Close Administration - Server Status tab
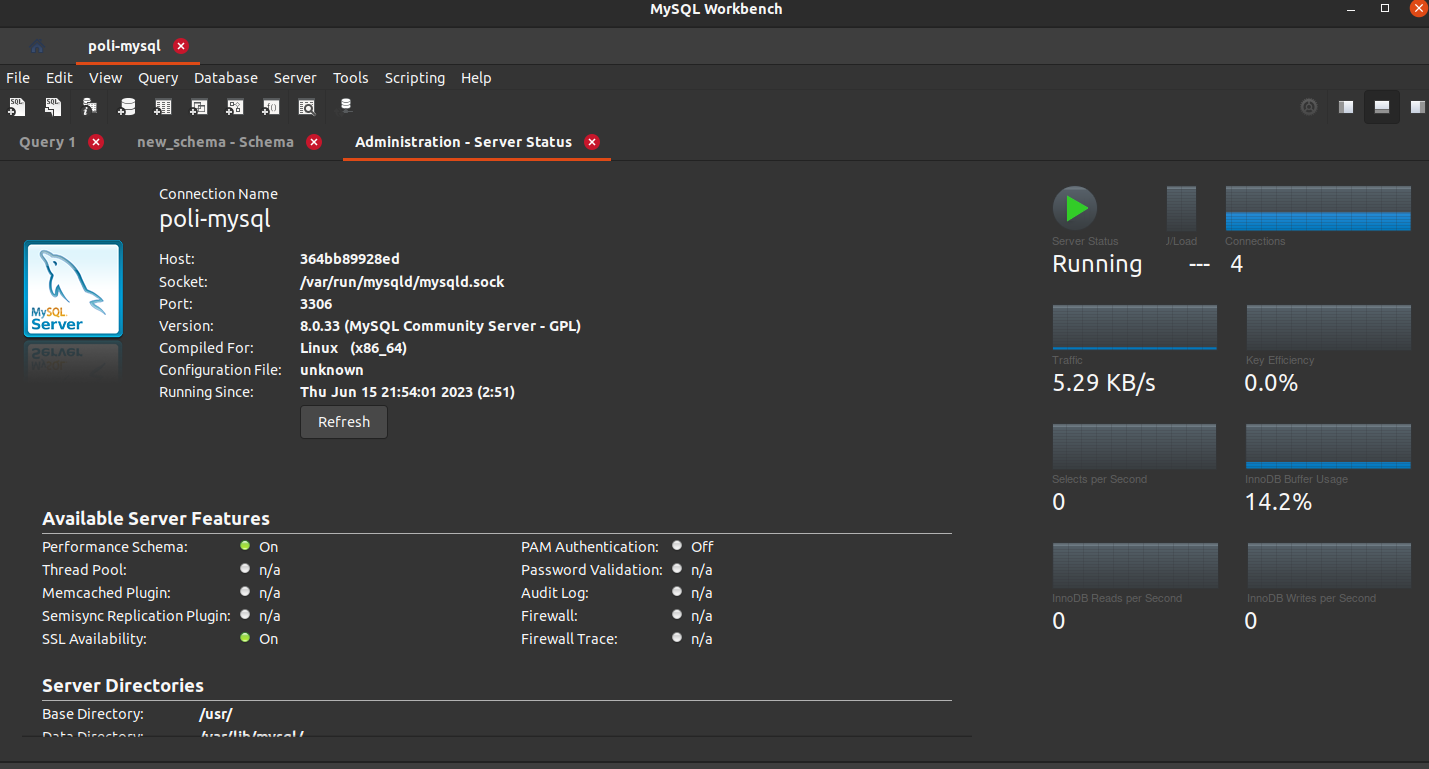The image size is (1429, 769). tap(592, 142)
